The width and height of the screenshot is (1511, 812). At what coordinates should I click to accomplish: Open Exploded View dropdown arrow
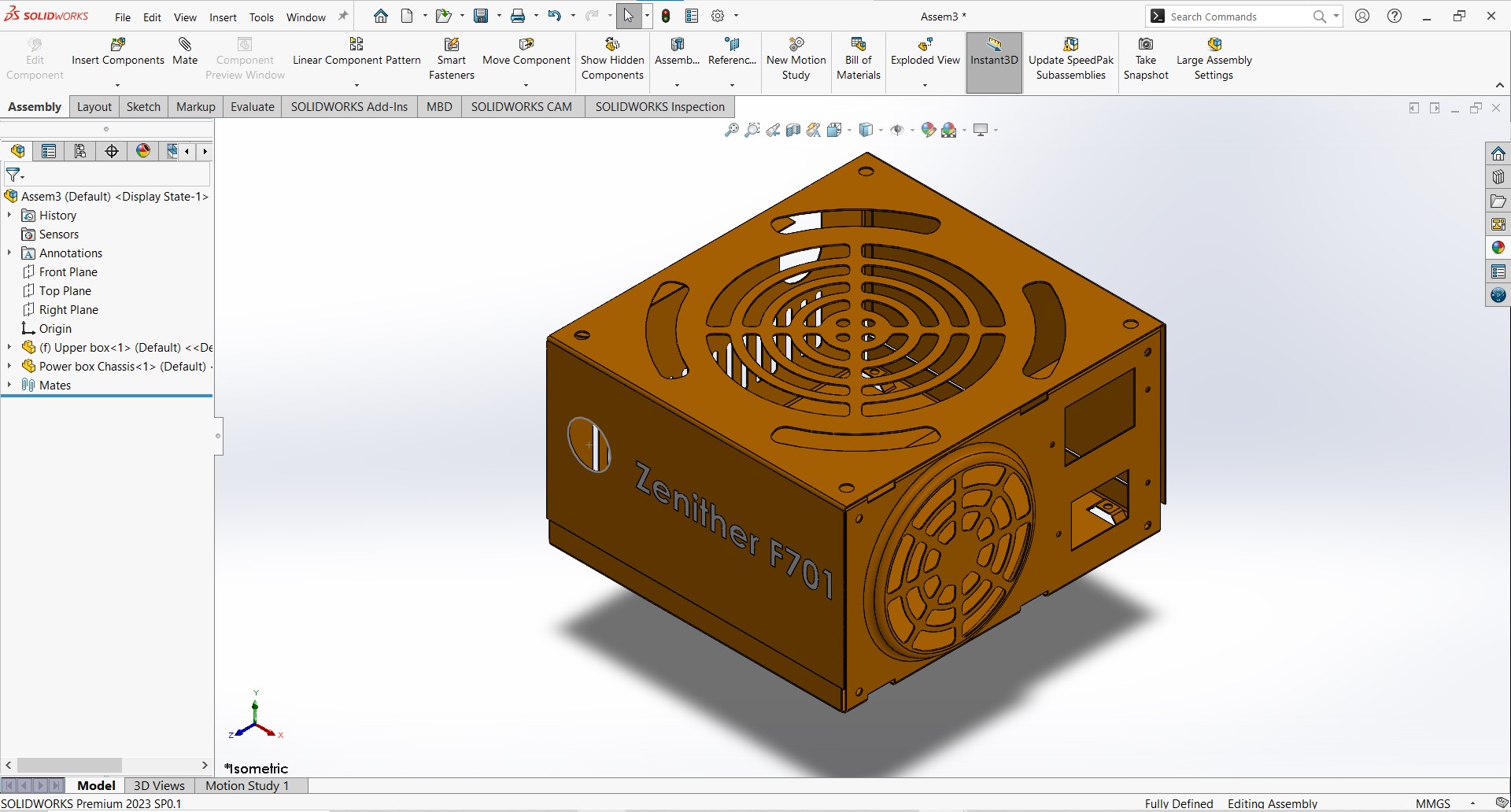point(925,85)
